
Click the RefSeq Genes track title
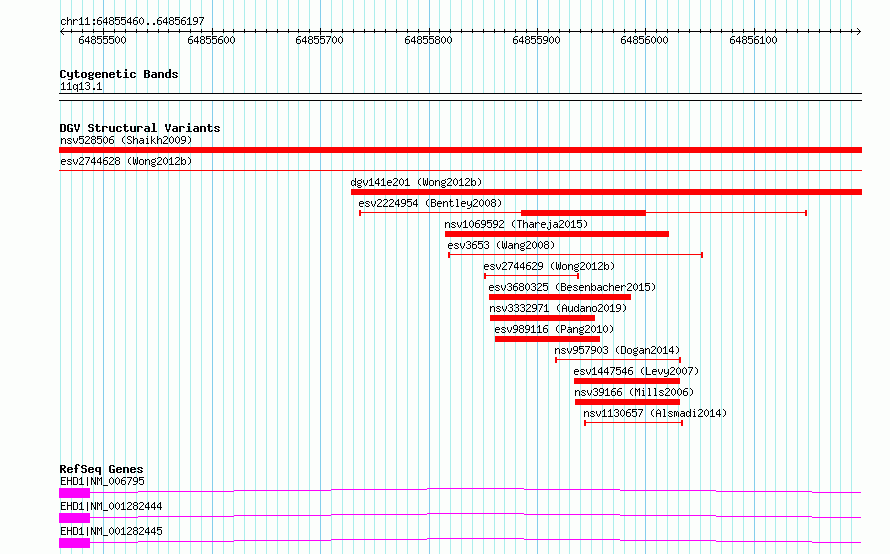click(x=101, y=469)
